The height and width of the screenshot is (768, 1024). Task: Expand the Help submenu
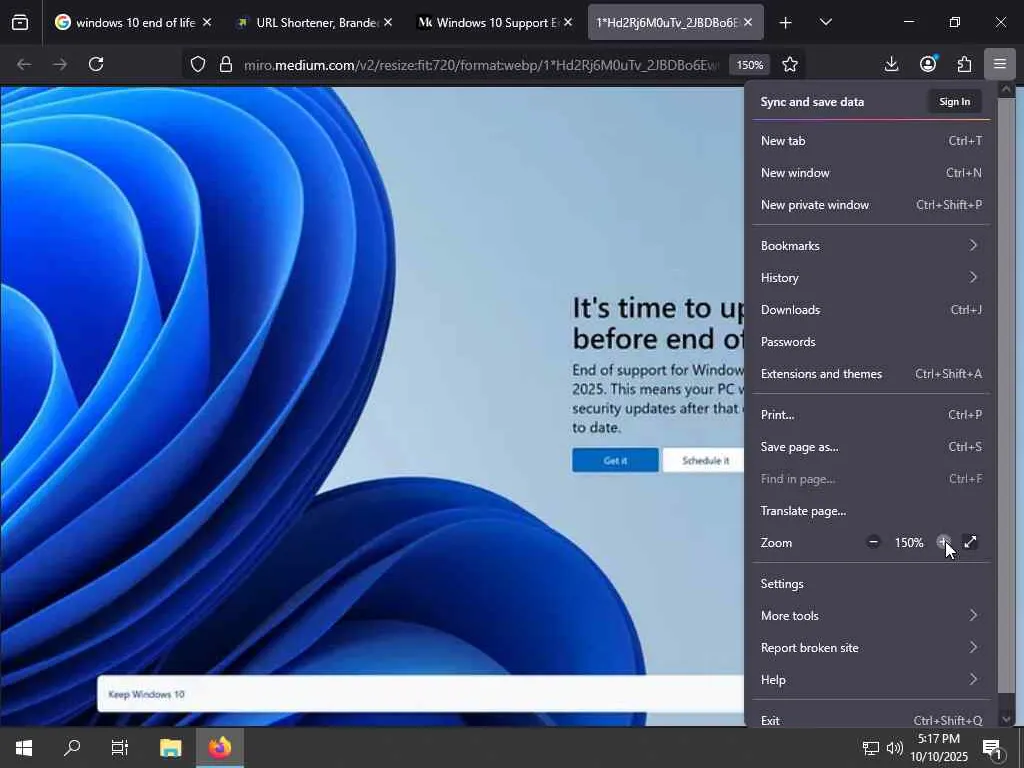871,680
